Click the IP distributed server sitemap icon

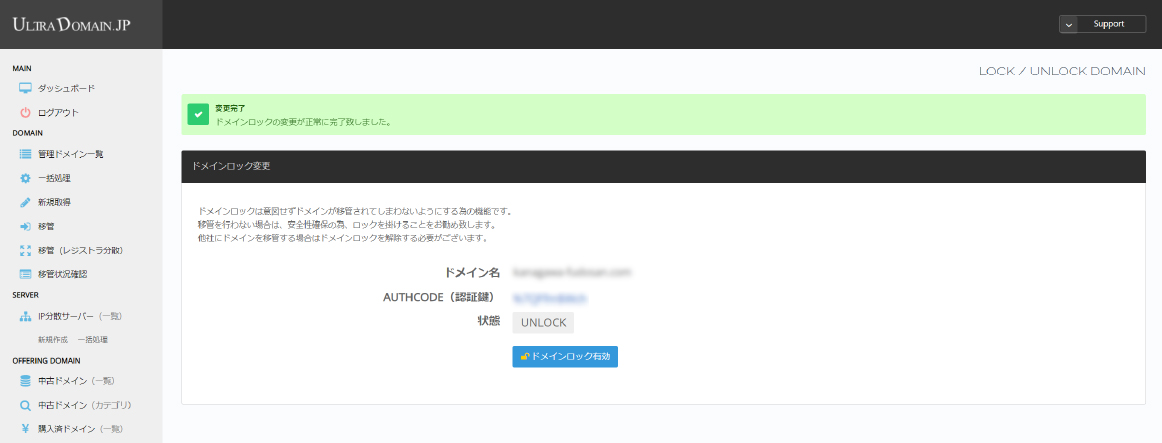click(25, 316)
